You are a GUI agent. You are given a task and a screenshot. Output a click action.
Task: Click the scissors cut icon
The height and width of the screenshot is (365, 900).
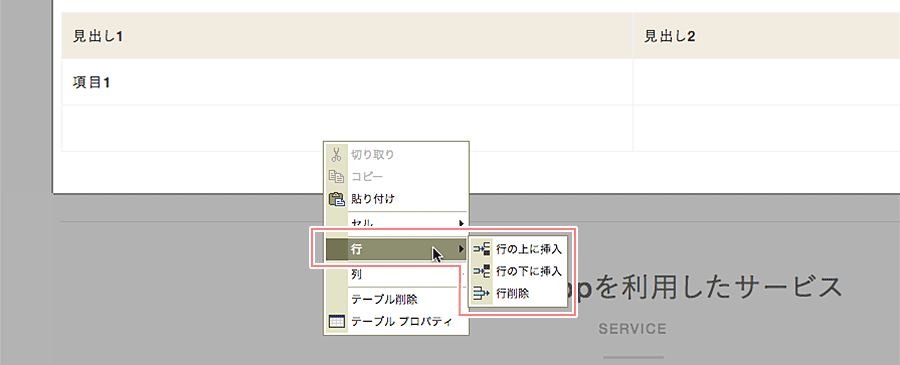point(336,154)
